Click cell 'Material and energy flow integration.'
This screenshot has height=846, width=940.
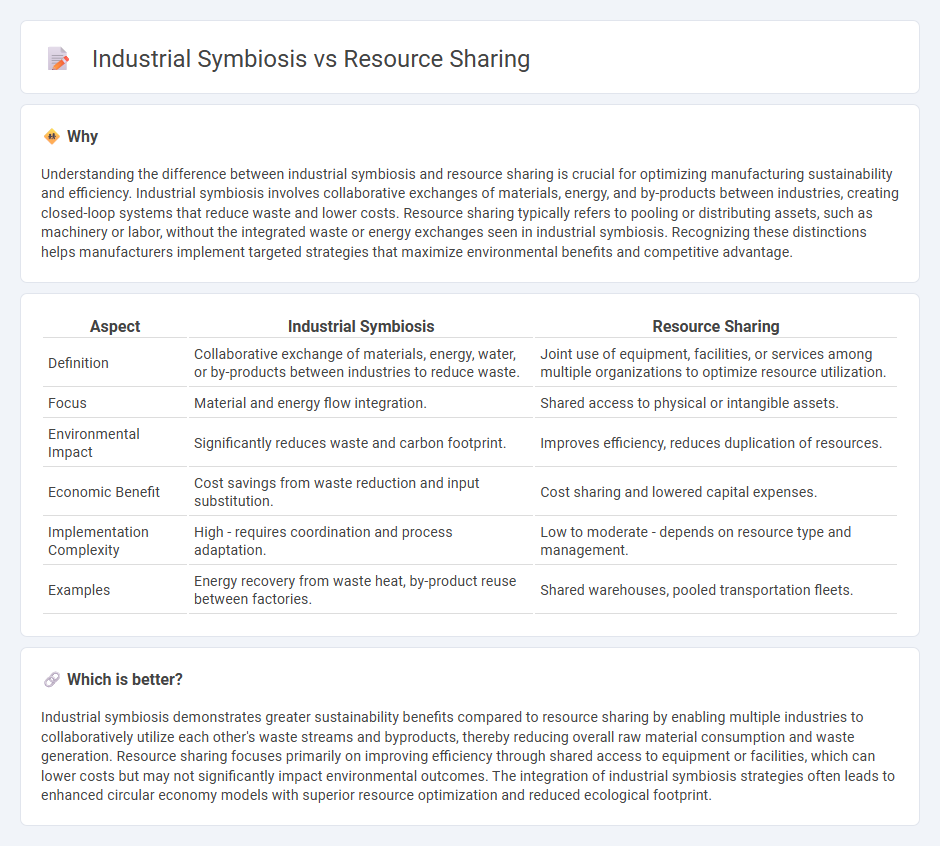(x=361, y=403)
